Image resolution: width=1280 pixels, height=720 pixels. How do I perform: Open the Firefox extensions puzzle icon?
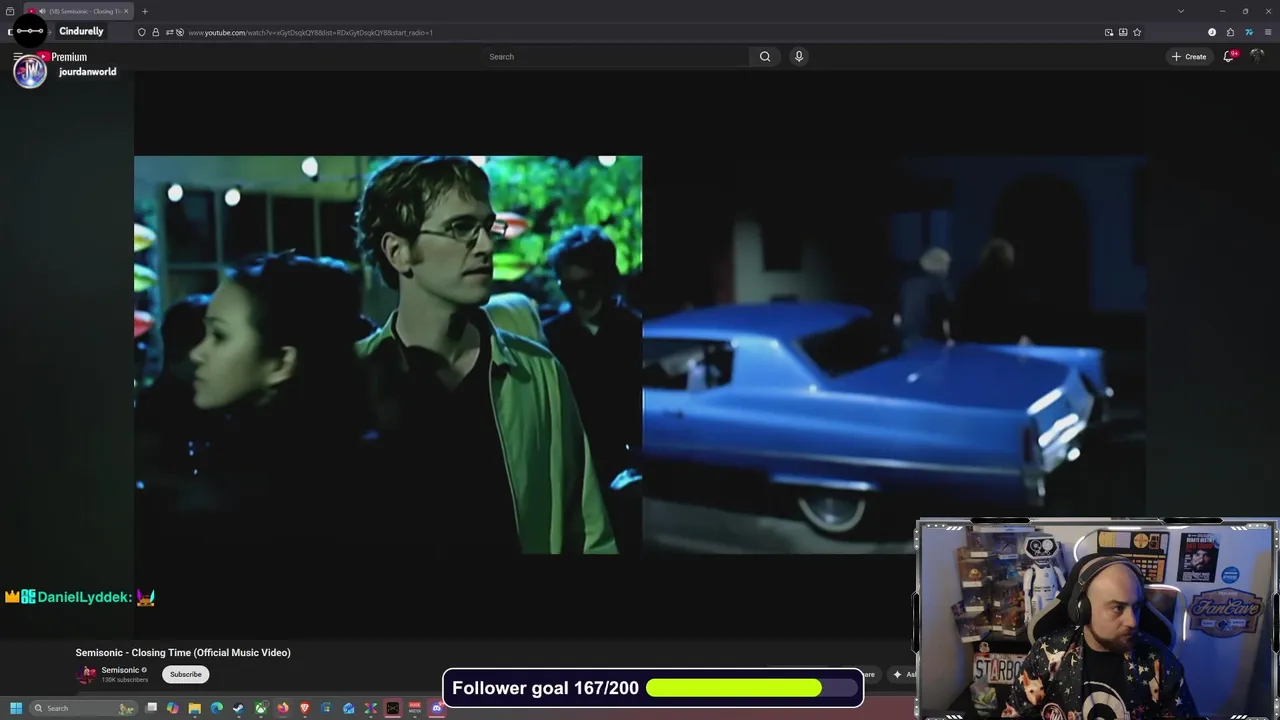point(1230,32)
